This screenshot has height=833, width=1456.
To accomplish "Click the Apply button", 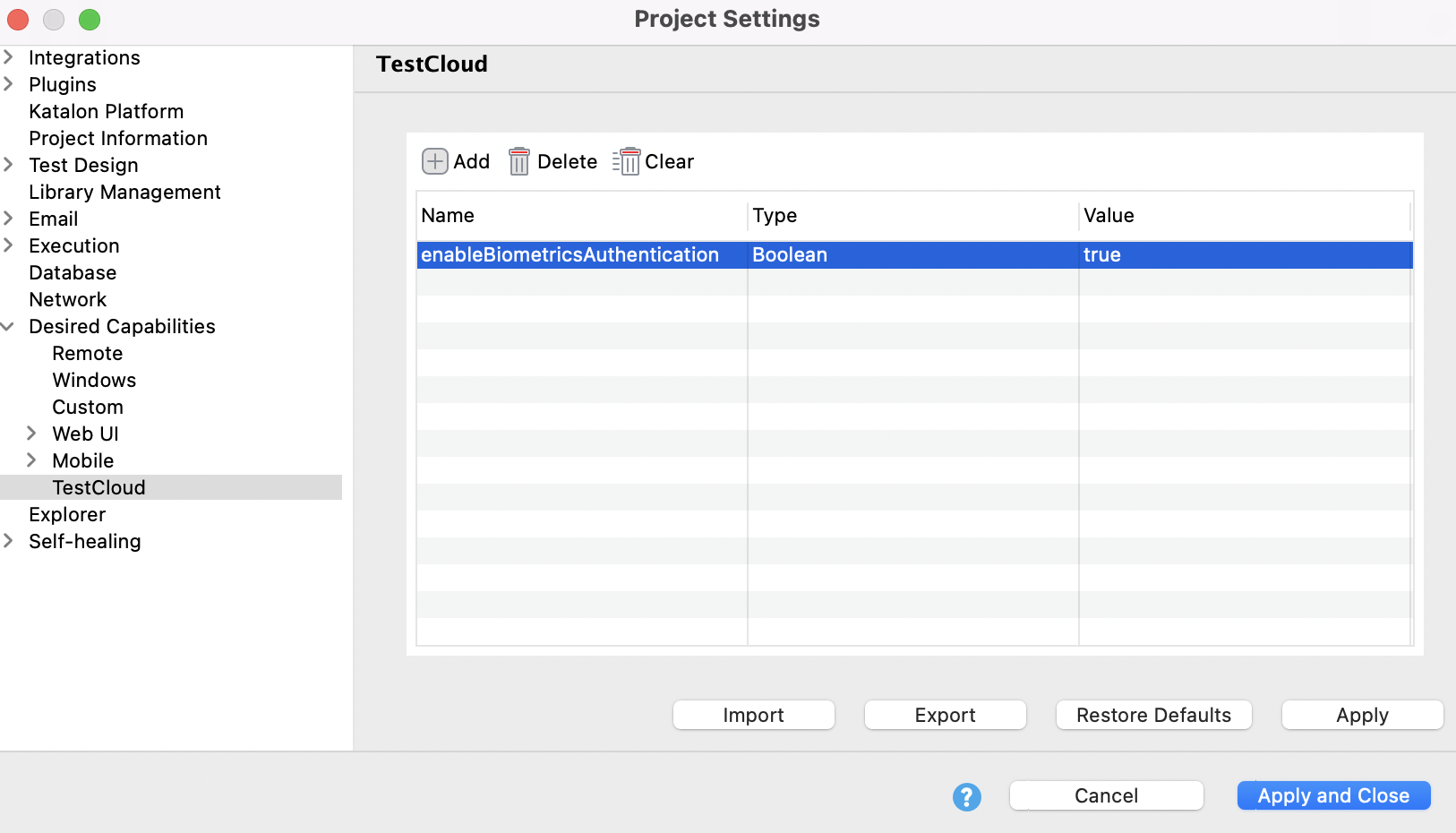I will pyautogui.click(x=1363, y=715).
